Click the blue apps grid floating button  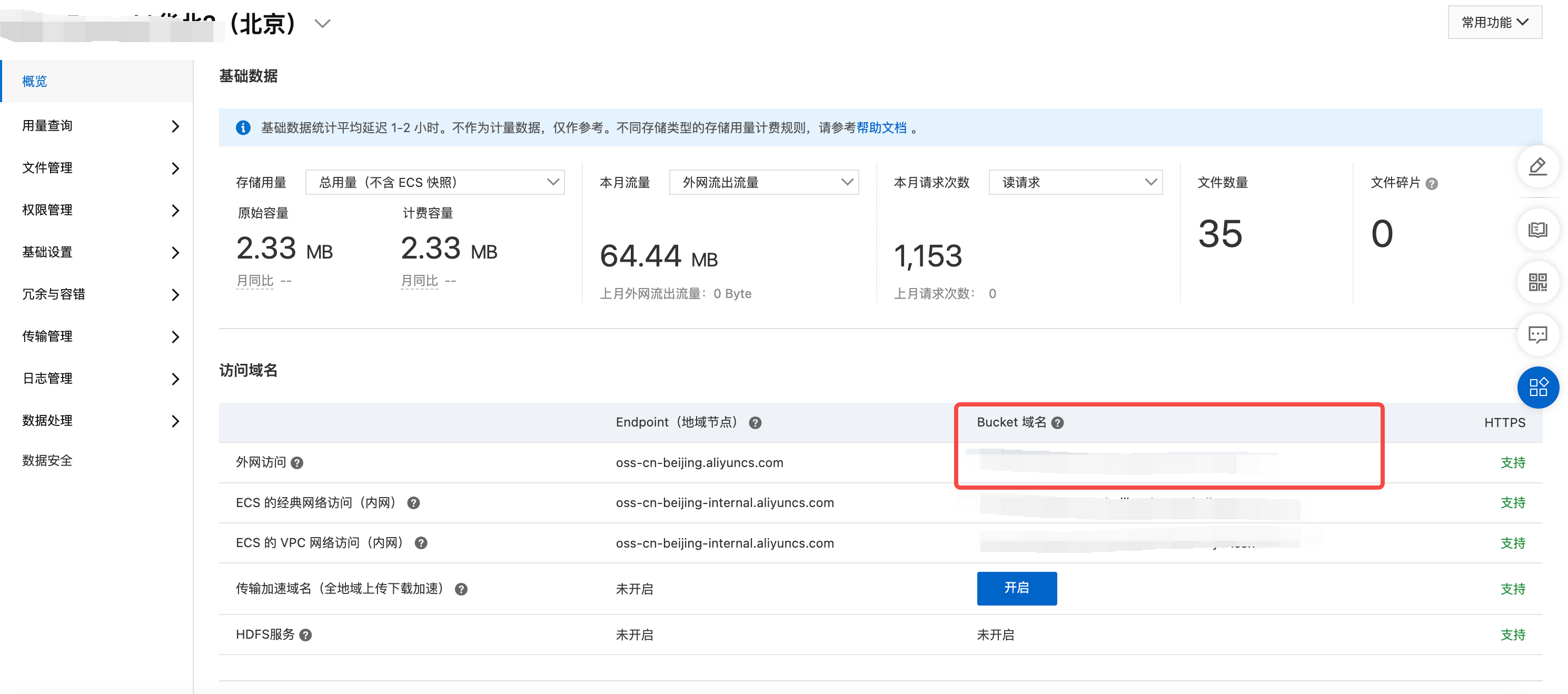pyautogui.click(x=1537, y=387)
